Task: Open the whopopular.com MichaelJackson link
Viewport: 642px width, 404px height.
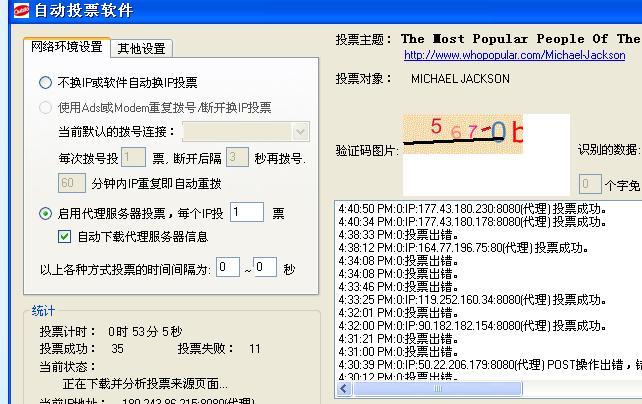Action: [514, 55]
